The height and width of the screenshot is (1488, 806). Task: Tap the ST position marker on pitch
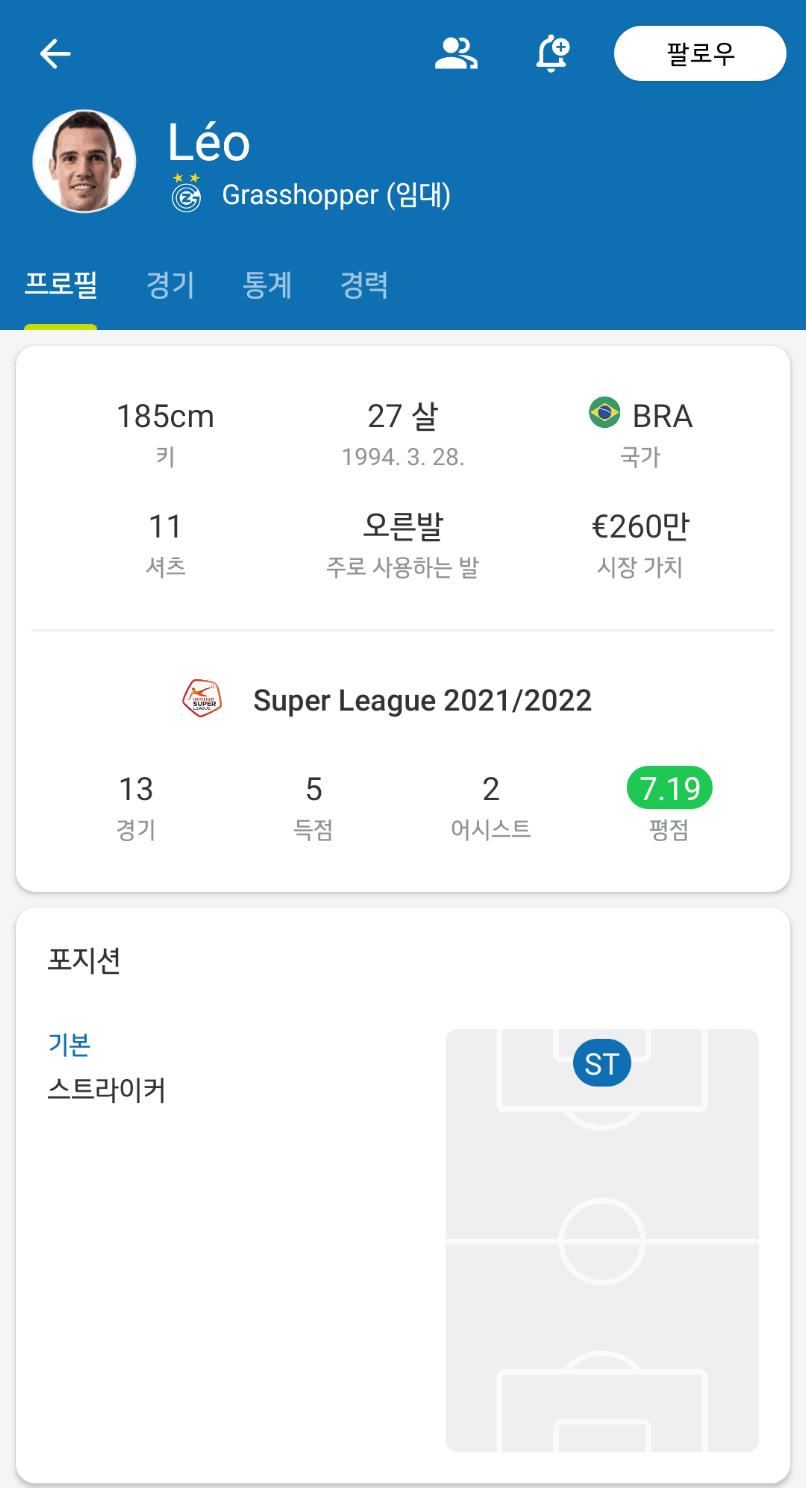(602, 1063)
